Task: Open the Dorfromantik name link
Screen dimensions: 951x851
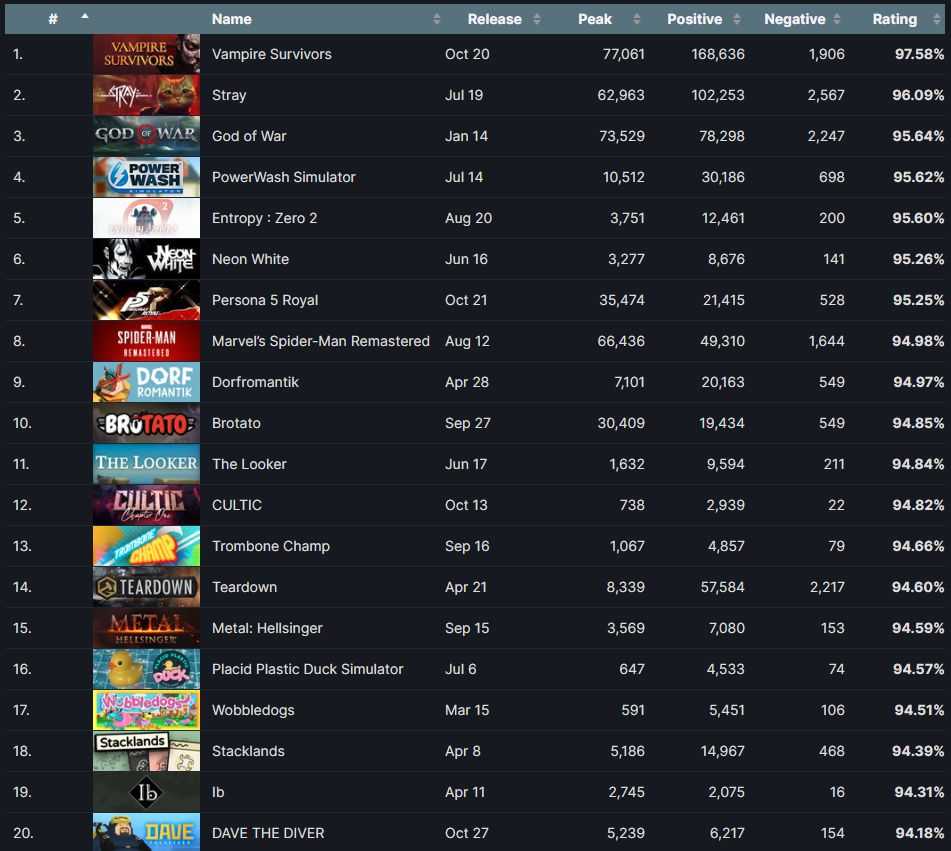Action: tap(255, 382)
